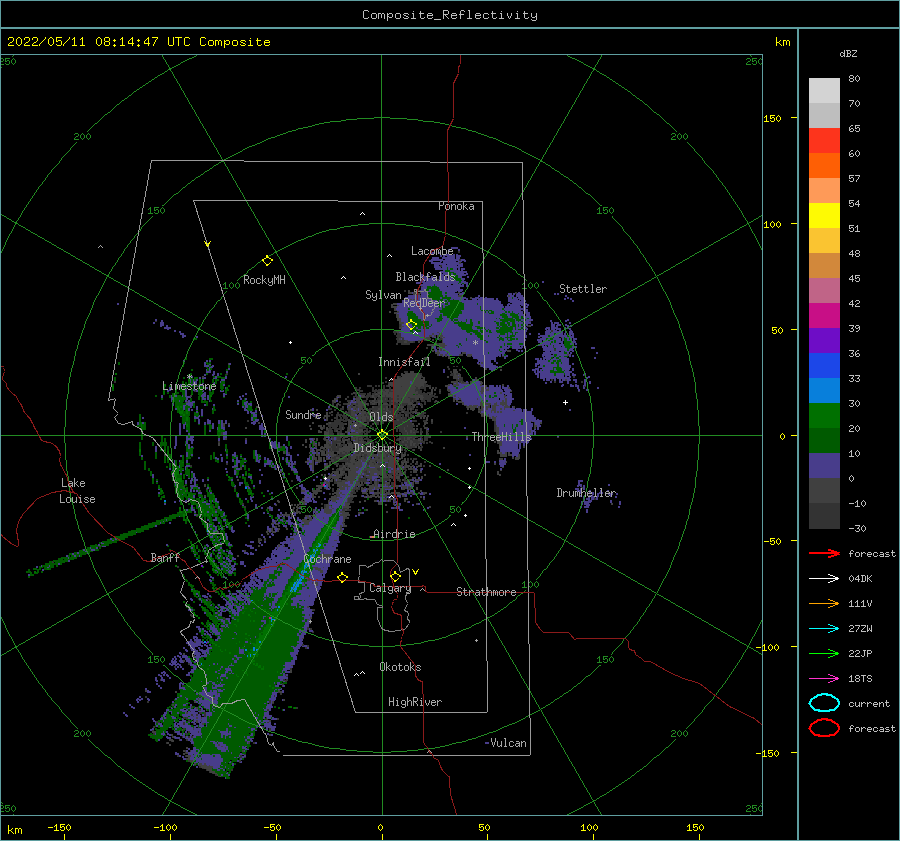Click the RockyMH label

264,280
